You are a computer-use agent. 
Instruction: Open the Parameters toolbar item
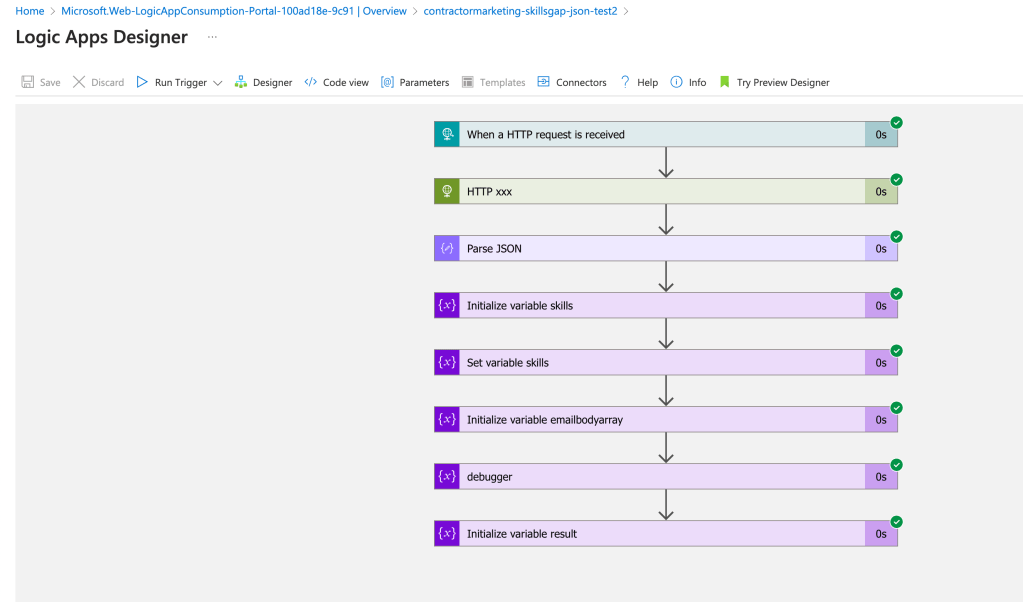click(x=415, y=82)
